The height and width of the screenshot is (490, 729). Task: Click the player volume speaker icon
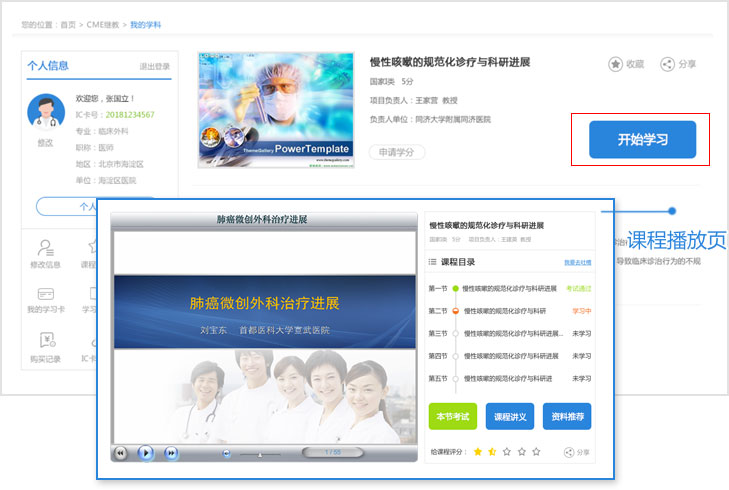pyautogui.click(x=226, y=453)
